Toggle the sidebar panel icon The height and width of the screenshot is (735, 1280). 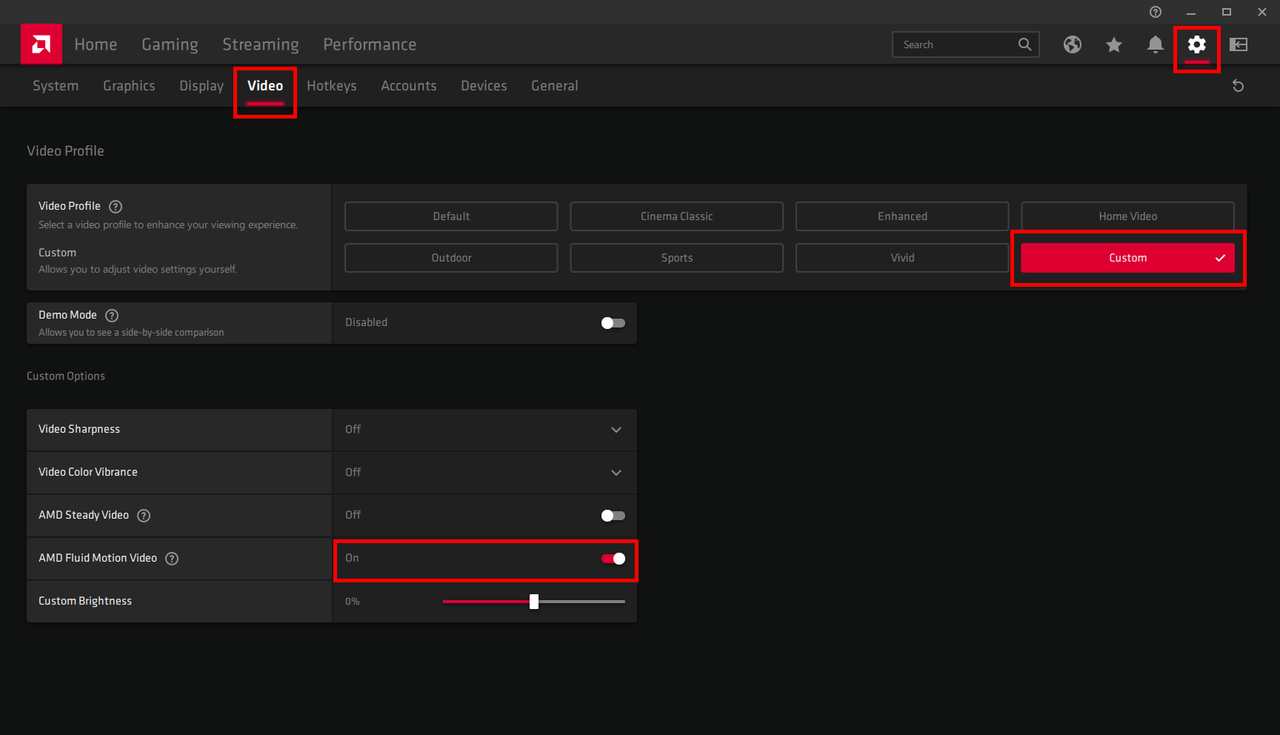[x=1238, y=44]
